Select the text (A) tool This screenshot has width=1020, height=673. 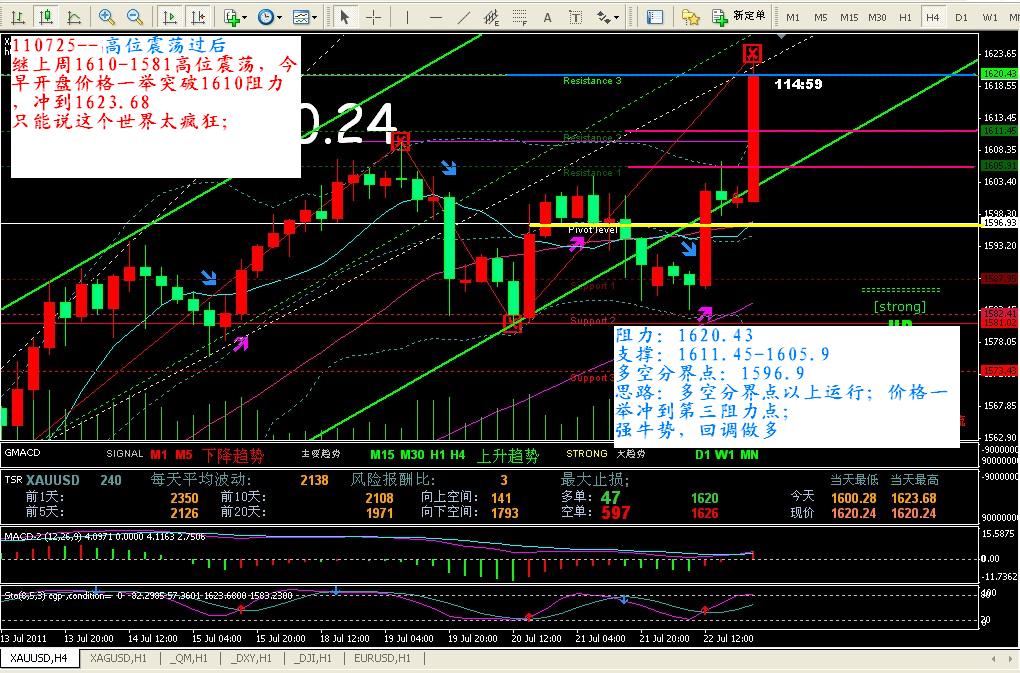(547, 17)
